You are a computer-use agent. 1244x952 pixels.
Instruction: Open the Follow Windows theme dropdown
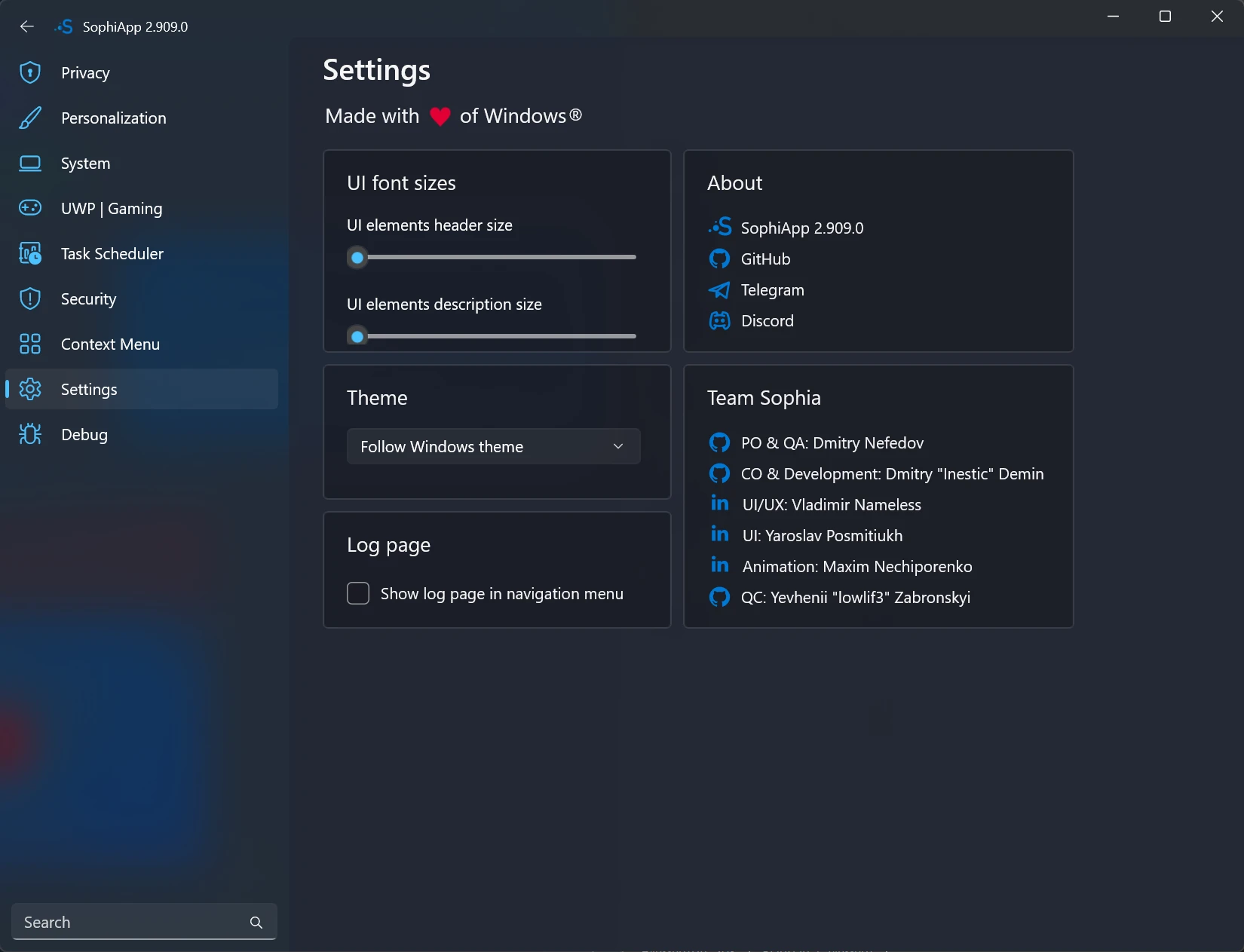coord(494,446)
